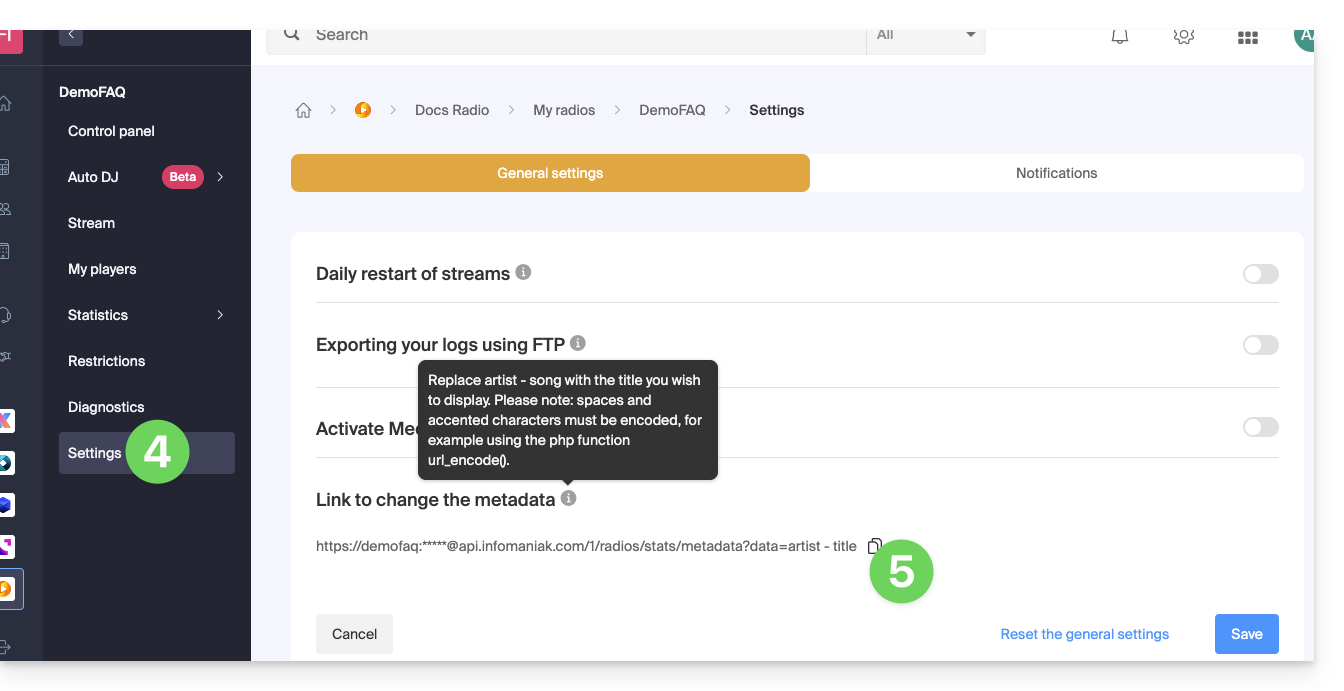Copy the metadata link with copy icon

tap(875, 546)
